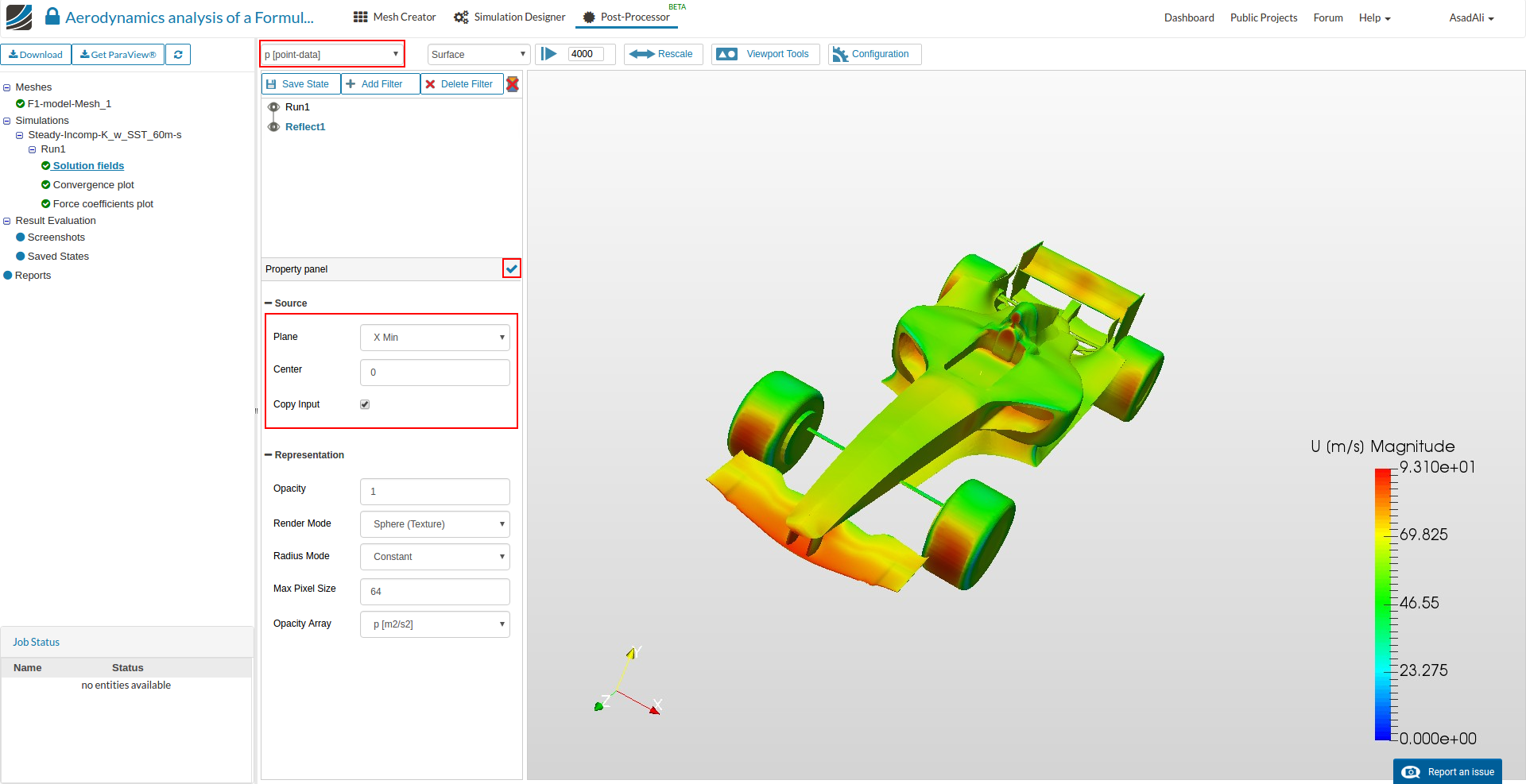The height and width of the screenshot is (784, 1526).
Task: Open Configuration tools icon
Action: (x=840, y=54)
